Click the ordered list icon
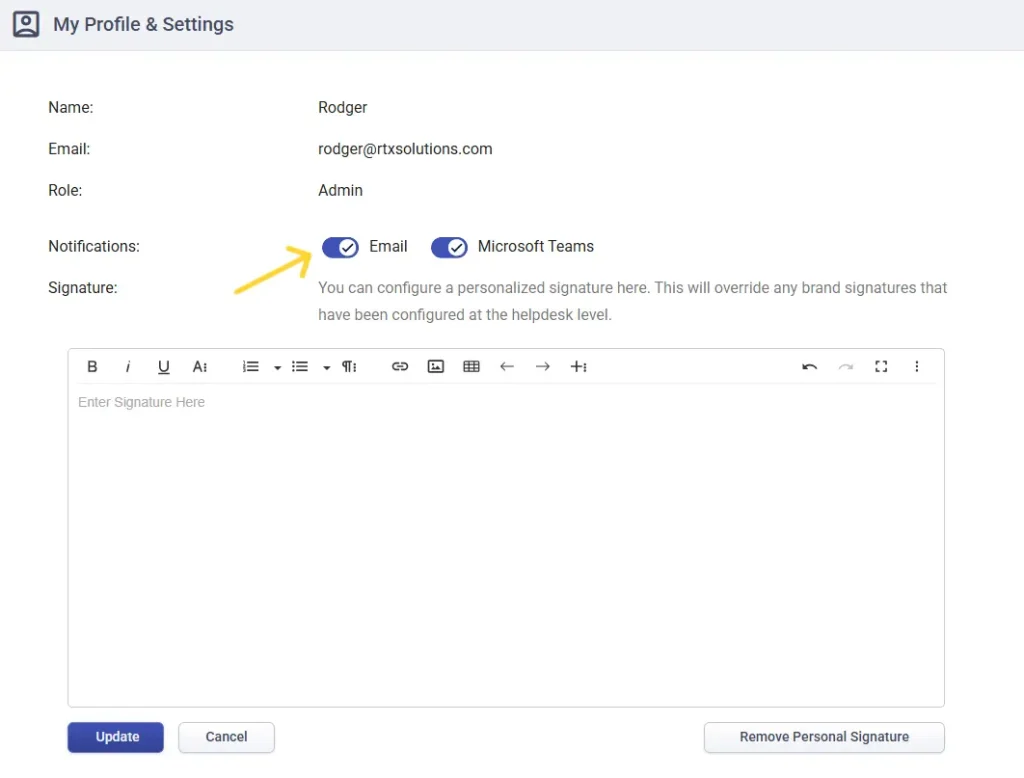Screen dimensions: 1024x778 pyautogui.click(x=251, y=367)
